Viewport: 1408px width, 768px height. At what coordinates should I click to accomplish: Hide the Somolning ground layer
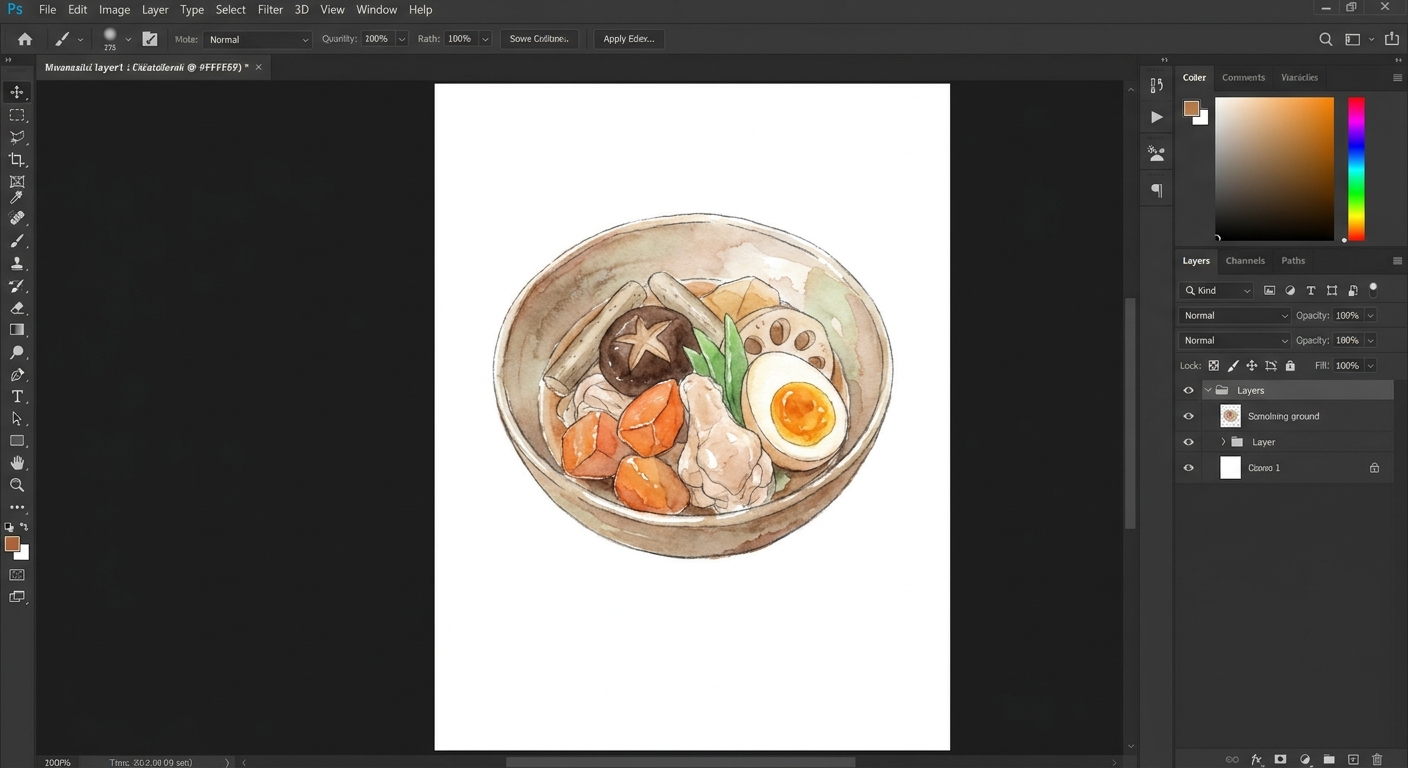tap(1188, 416)
